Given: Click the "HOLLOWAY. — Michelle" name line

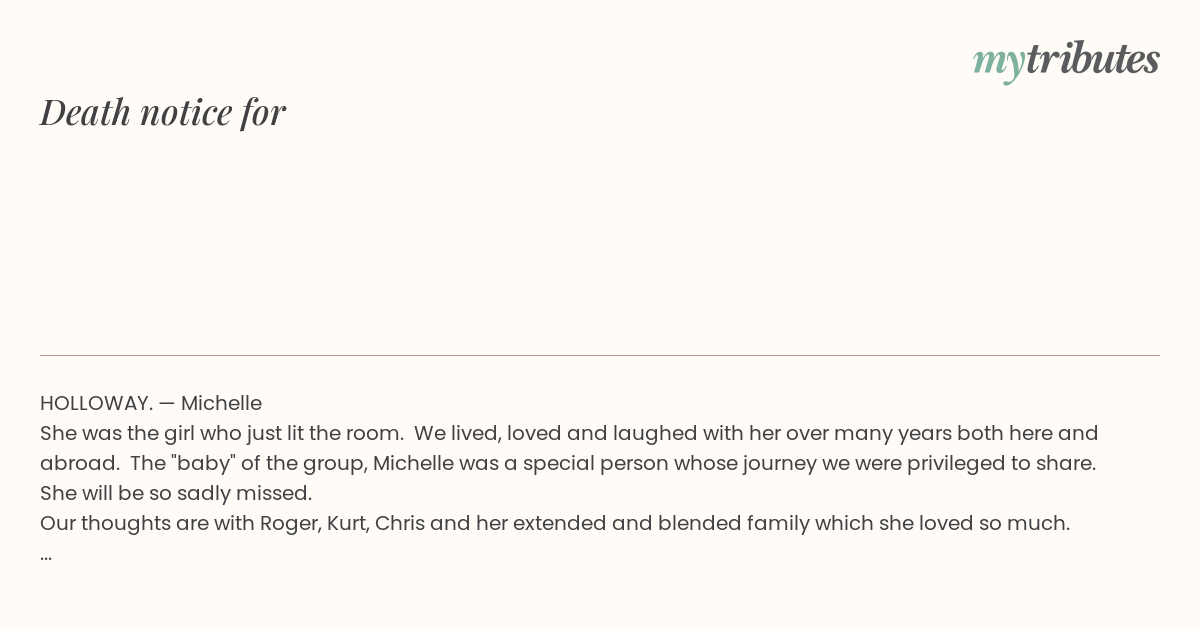Looking at the screenshot, I should tap(151, 403).
